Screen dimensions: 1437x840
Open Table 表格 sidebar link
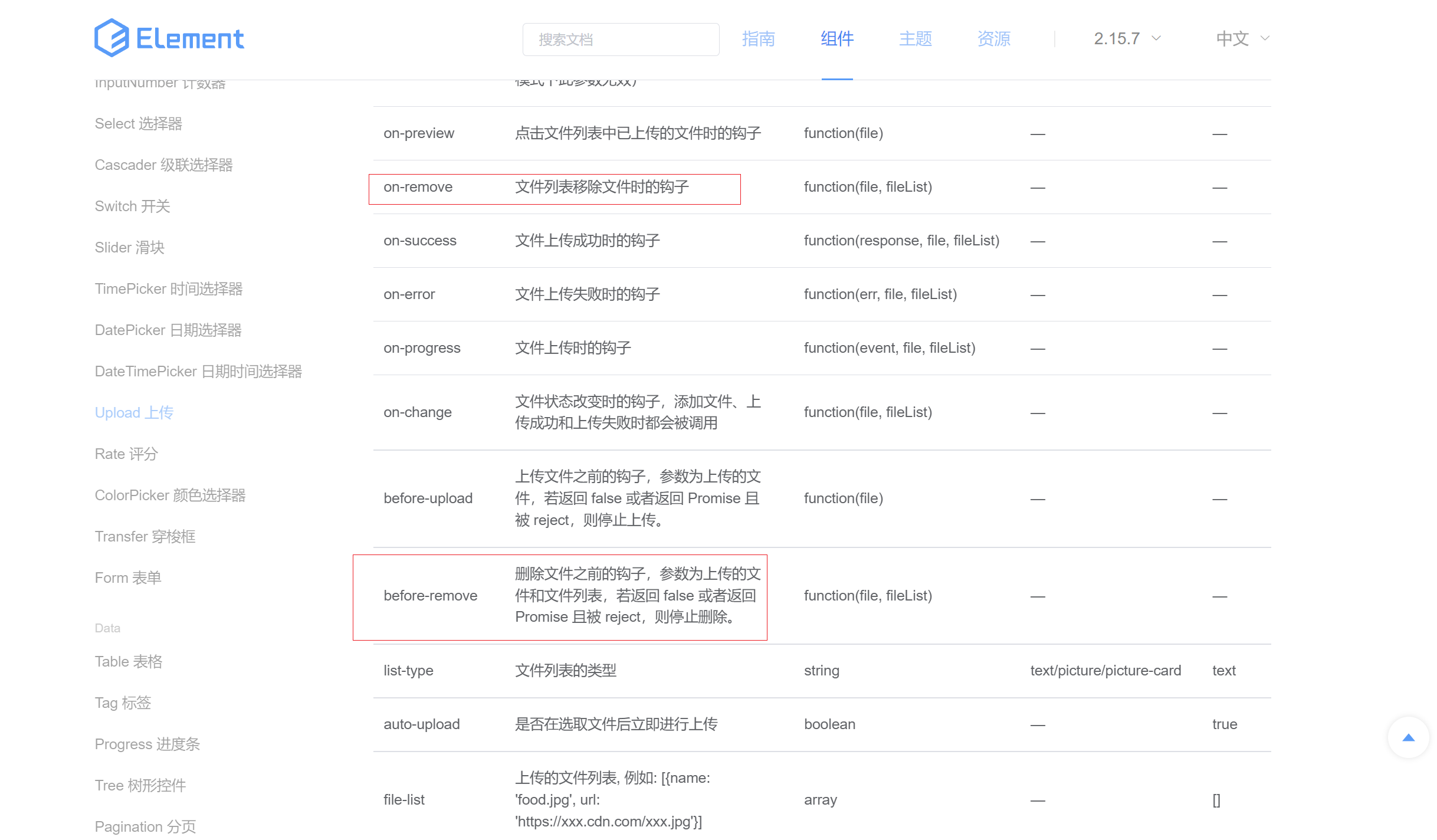coord(129,662)
